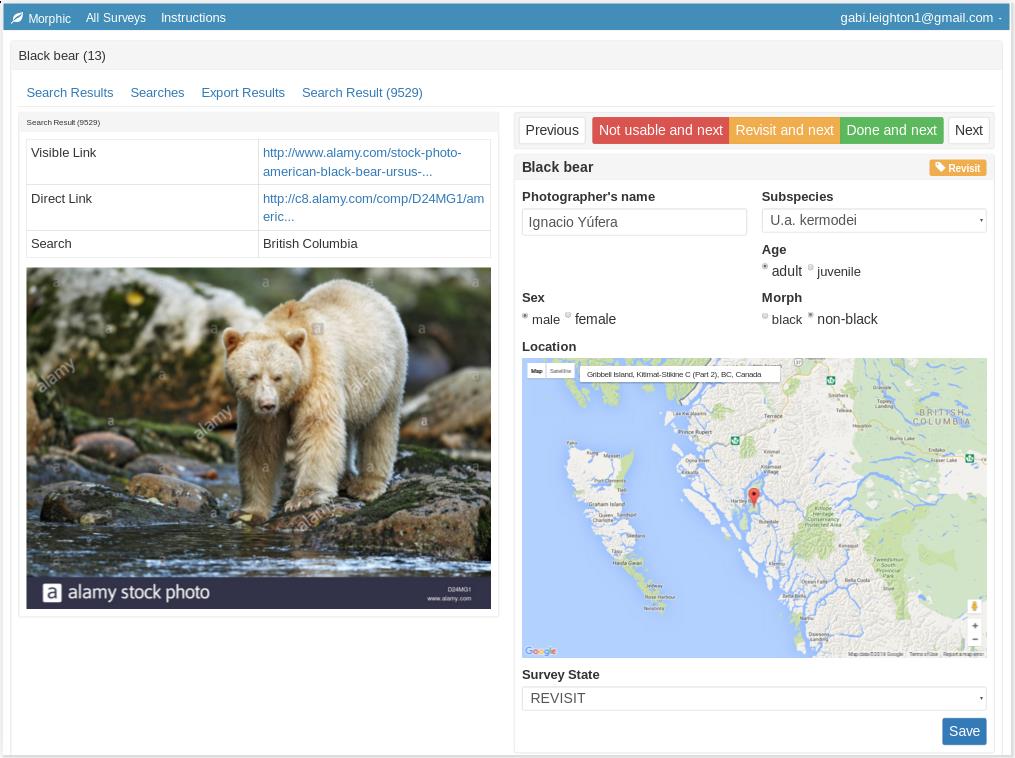The image size is (1015, 758).
Task: Click the Google logo on the map
Action: click(541, 651)
